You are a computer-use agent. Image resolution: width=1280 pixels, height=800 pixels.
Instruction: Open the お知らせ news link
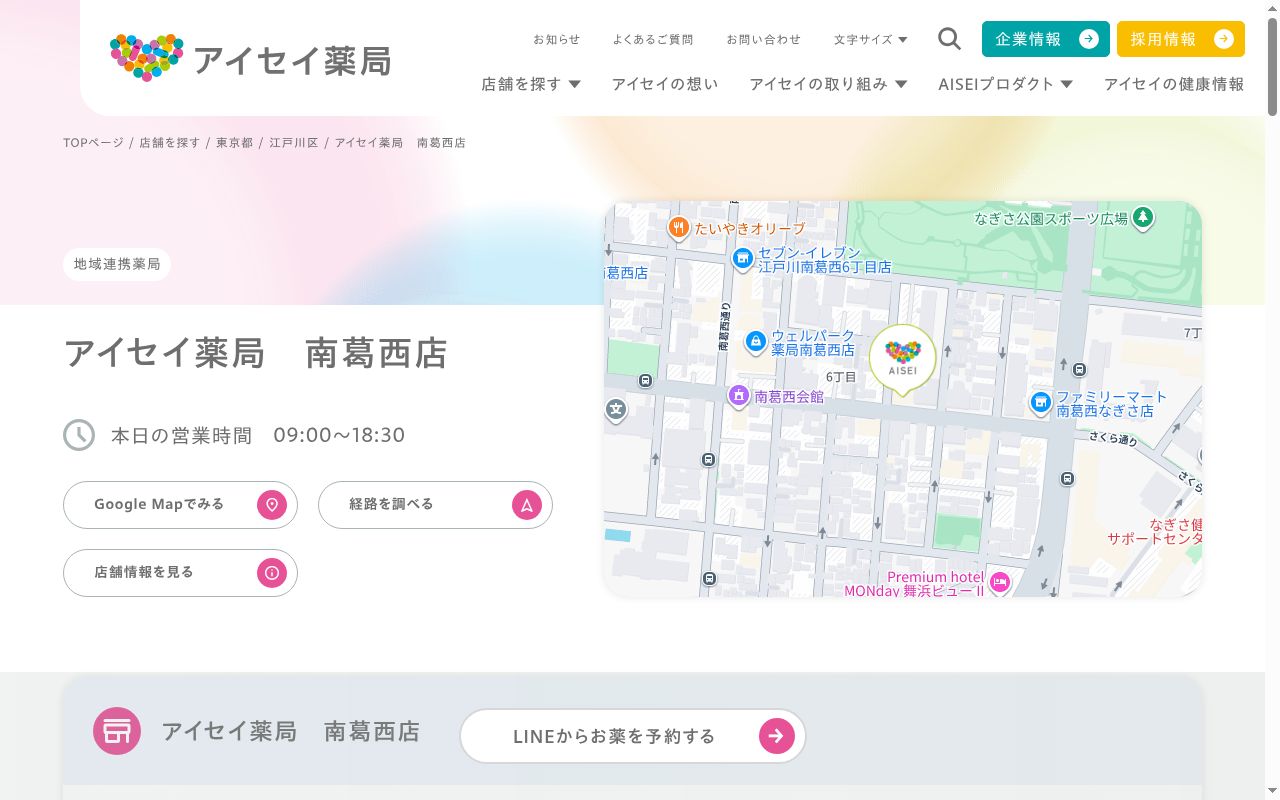pos(557,39)
